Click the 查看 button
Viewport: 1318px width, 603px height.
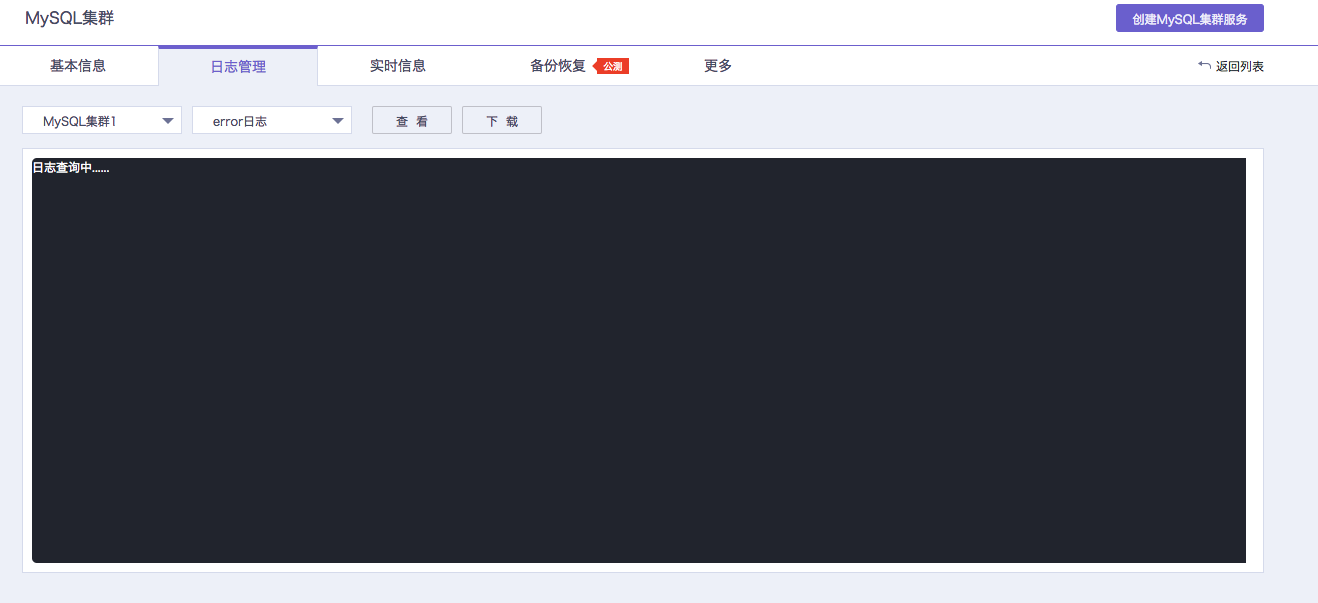pyautogui.click(x=412, y=120)
